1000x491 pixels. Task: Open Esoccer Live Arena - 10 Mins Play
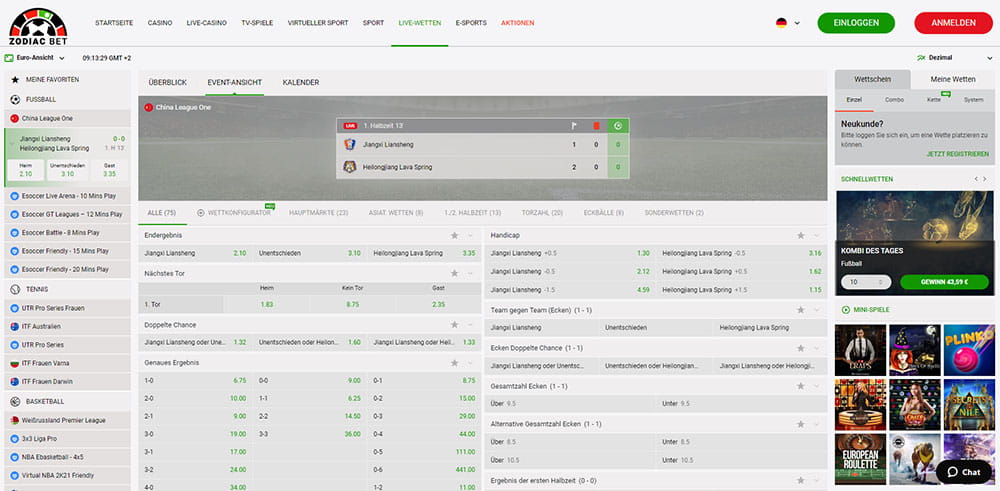67,196
